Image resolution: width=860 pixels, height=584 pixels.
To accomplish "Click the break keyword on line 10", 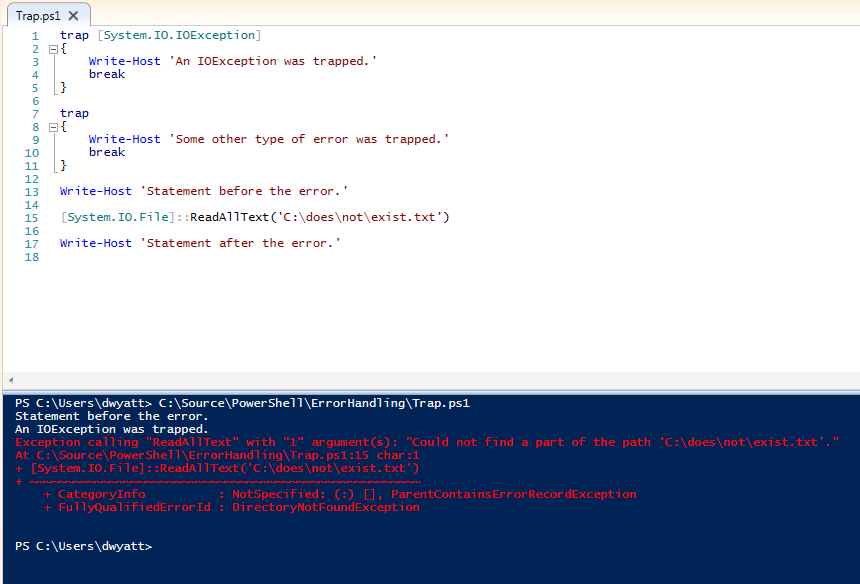I will point(106,152).
